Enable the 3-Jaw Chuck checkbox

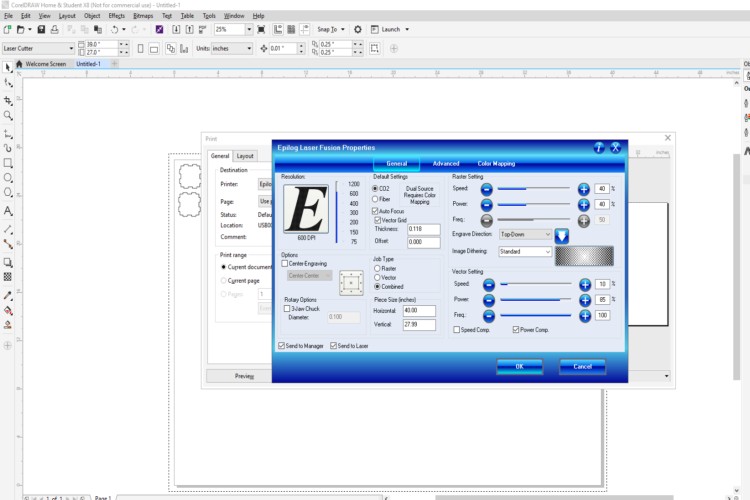pos(287,309)
